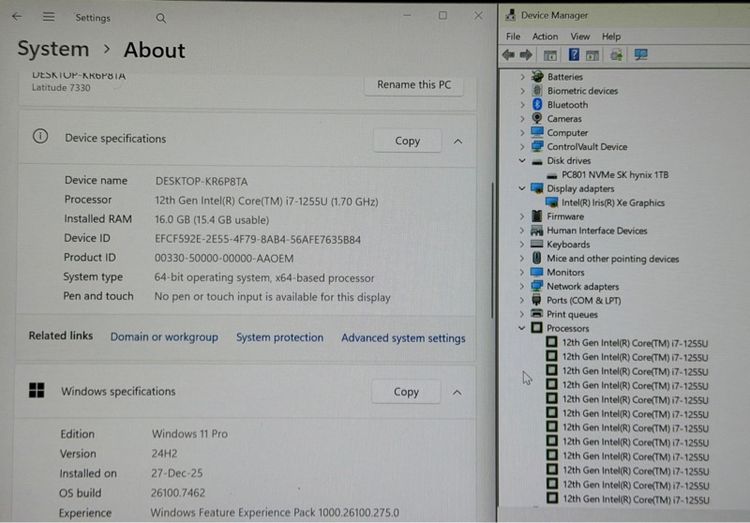Click the Print queues category icon
The height and width of the screenshot is (523, 750).
tap(537, 314)
